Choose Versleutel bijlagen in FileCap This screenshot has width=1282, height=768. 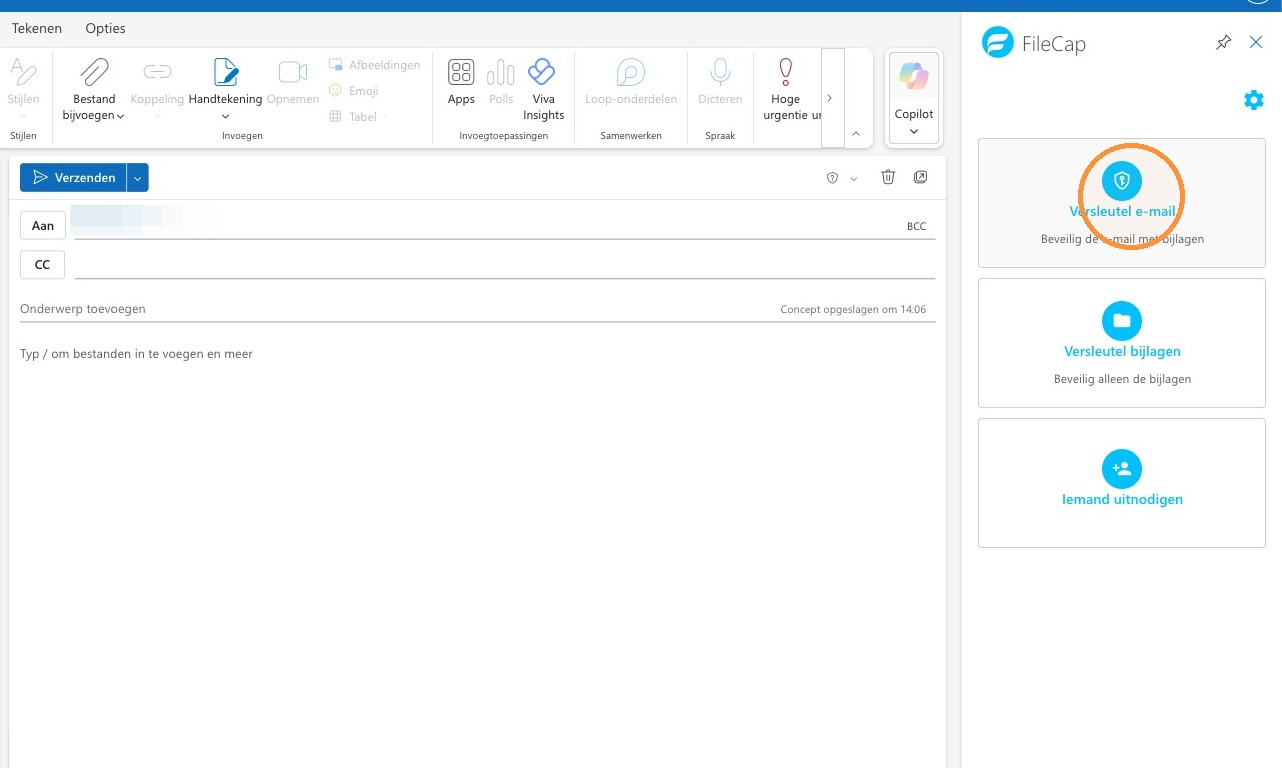[1122, 343]
